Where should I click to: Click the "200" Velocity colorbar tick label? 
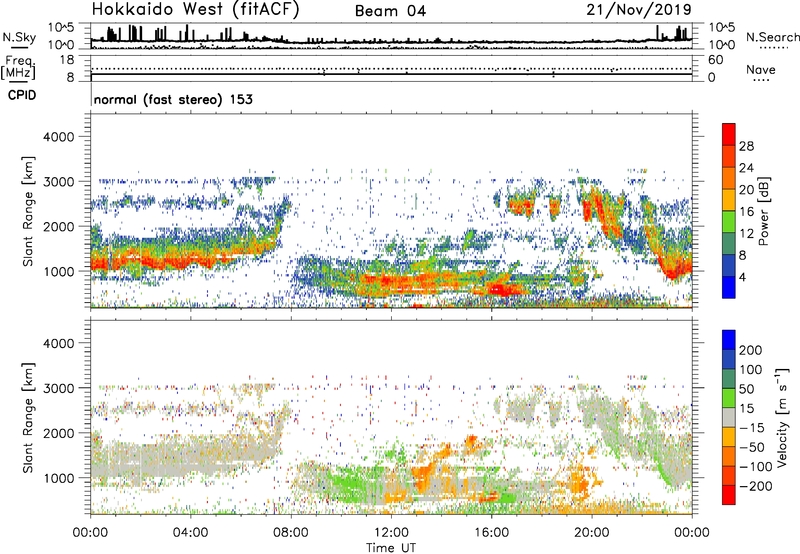[x=751, y=350]
